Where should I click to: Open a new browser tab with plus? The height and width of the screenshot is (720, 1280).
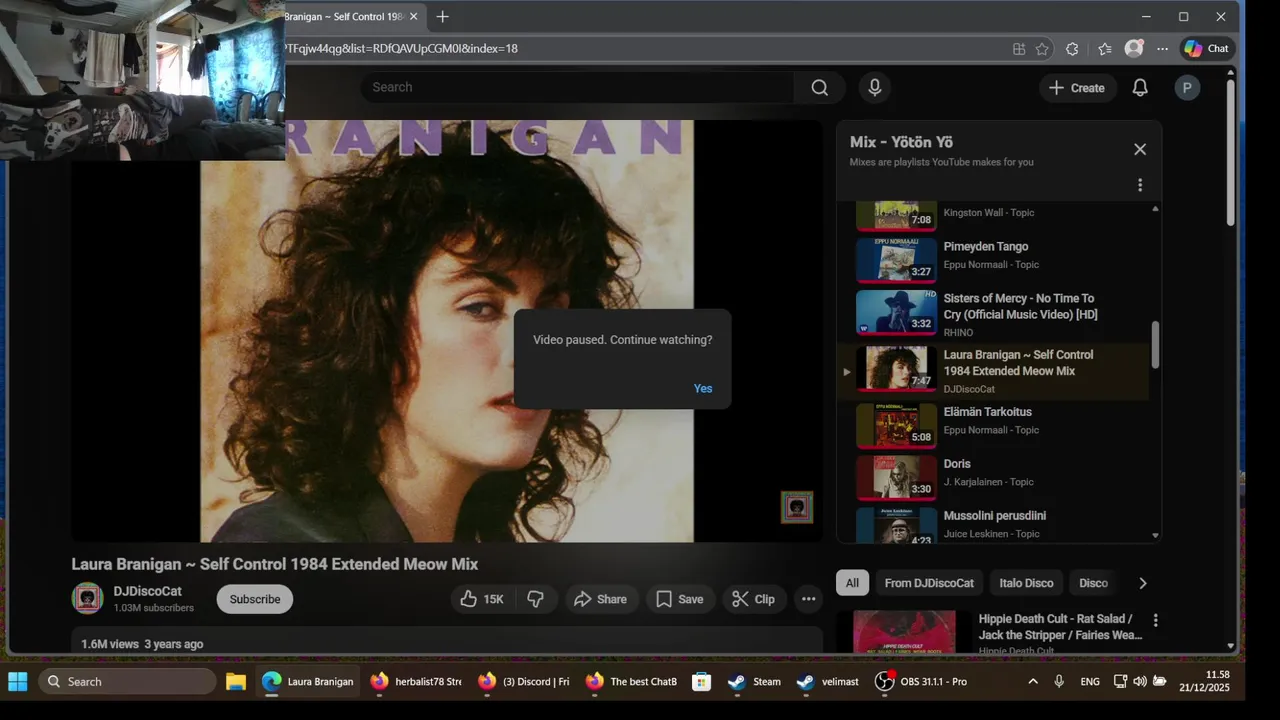point(442,17)
